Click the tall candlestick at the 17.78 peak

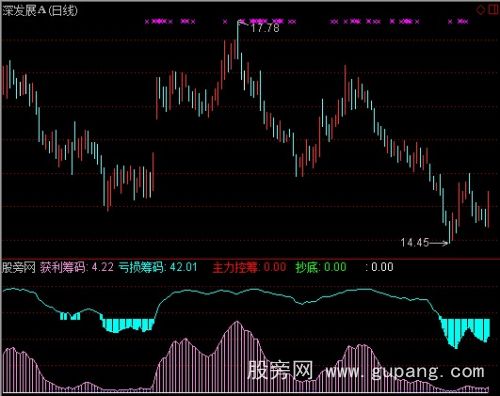[238, 40]
